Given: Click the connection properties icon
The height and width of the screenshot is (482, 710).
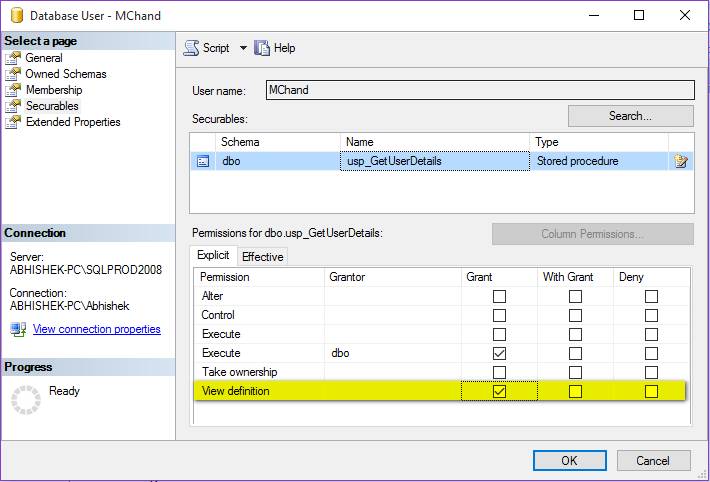Looking at the screenshot, I should [x=18, y=329].
